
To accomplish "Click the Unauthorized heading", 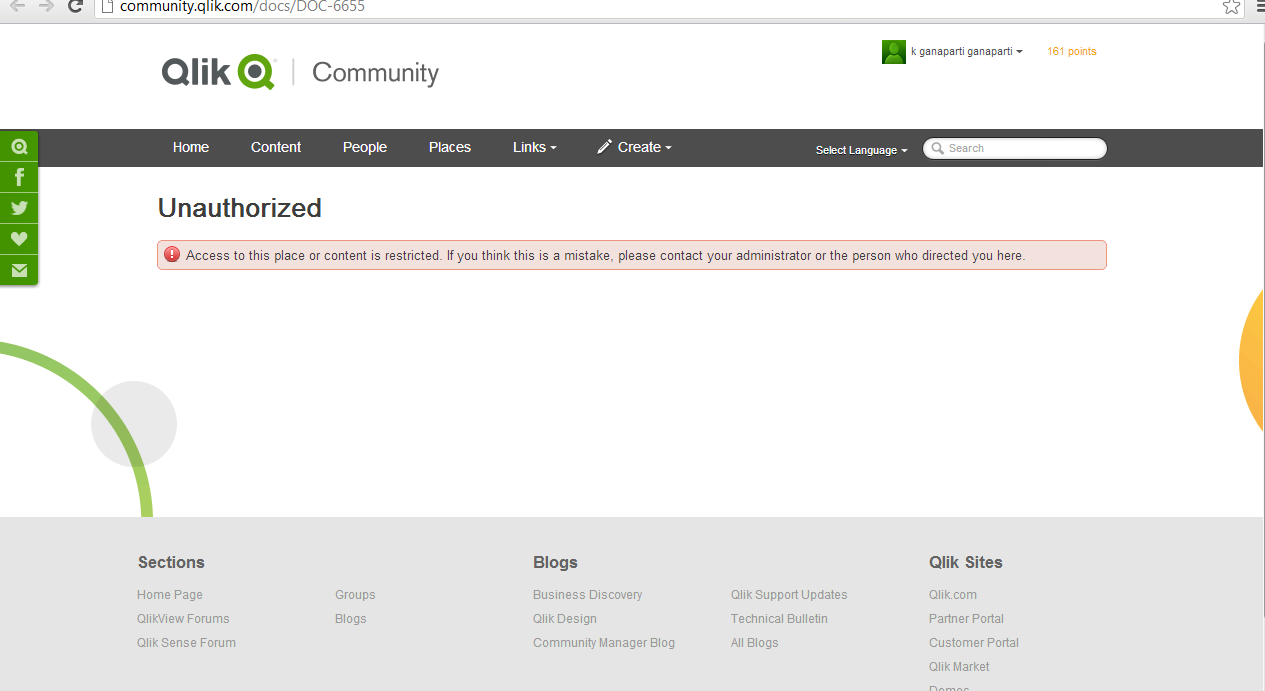I will coord(240,208).
